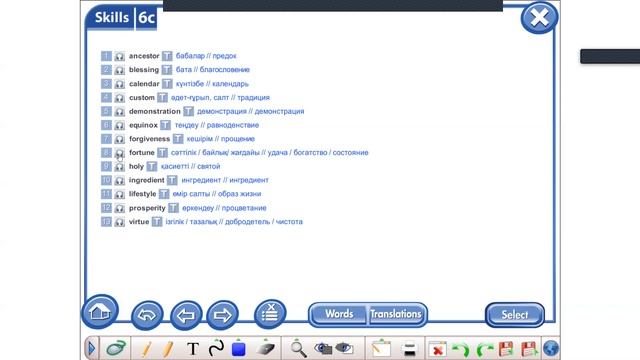Play audio for virtue
Viewport: 640px width, 360px height.
point(119,222)
